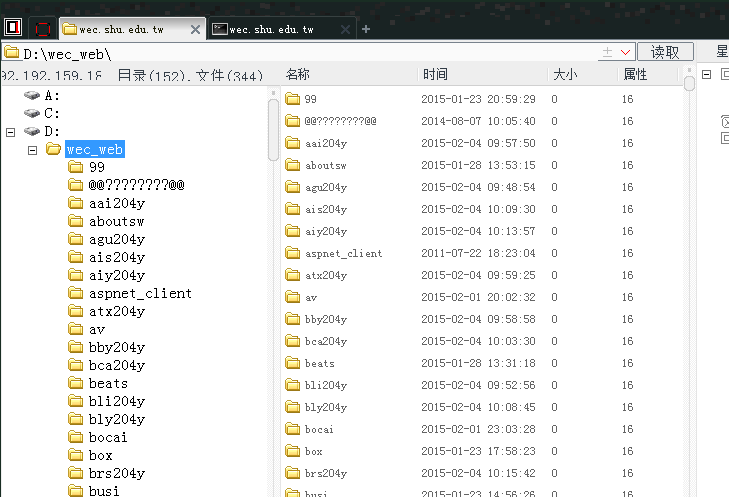Select the bca204y row in the file list
This screenshot has height=497, width=729.
click(483, 341)
